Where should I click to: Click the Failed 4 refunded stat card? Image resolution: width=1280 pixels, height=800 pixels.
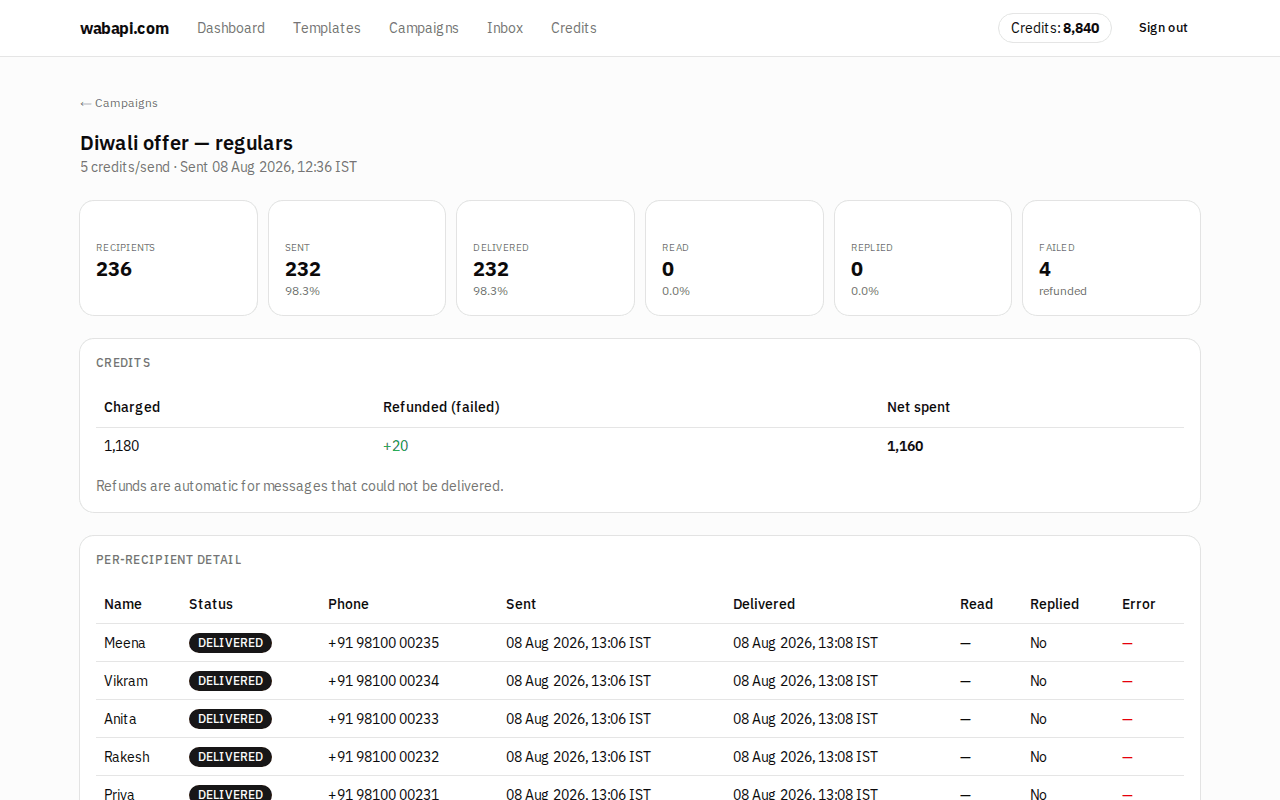pos(1111,258)
